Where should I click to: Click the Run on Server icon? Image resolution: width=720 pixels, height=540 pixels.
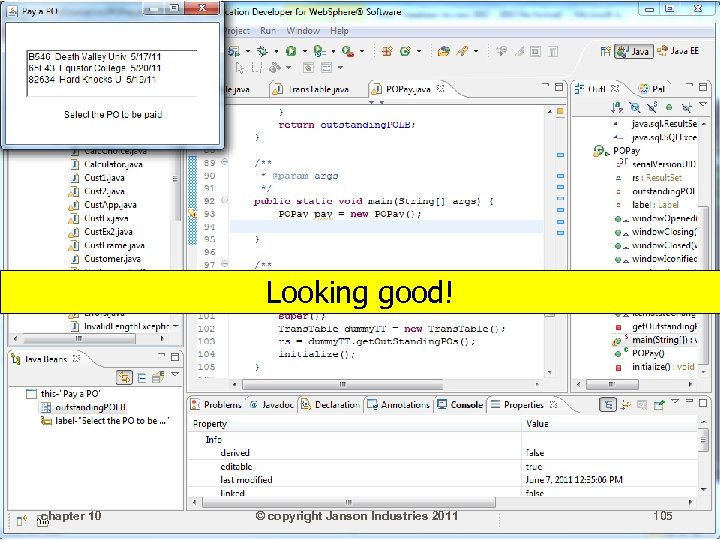(319, 51)
